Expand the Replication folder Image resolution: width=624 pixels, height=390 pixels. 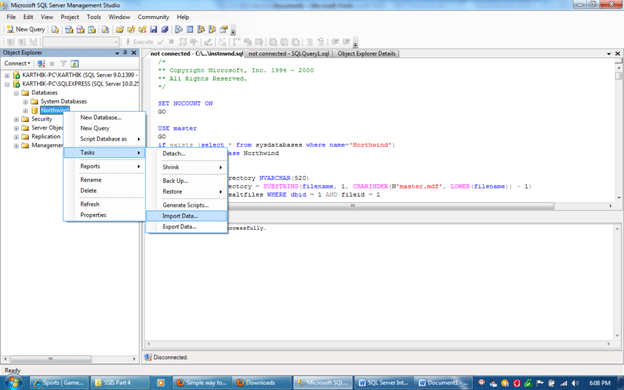16,137
